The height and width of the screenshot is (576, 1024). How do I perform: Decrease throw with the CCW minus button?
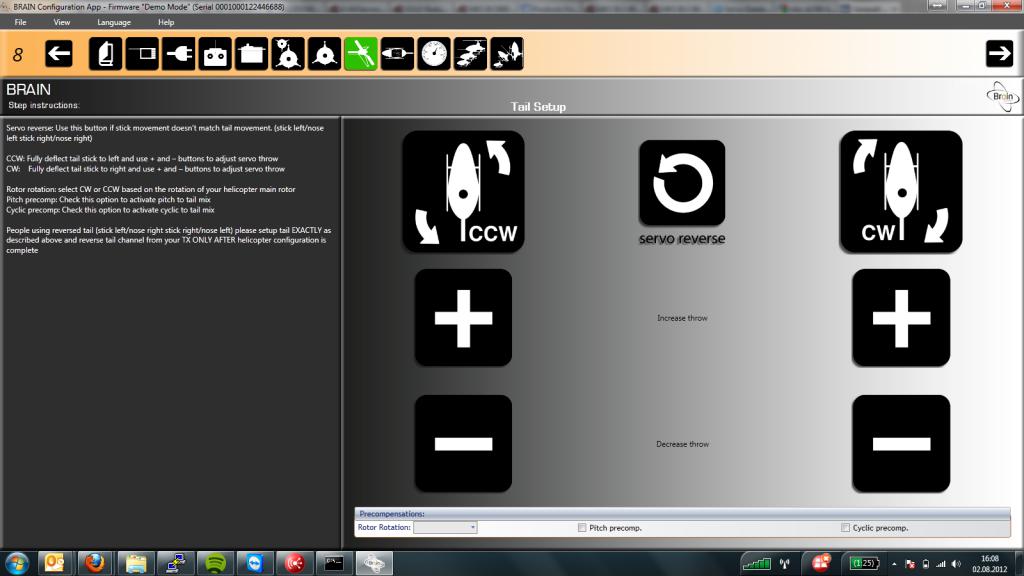(463, 443)
